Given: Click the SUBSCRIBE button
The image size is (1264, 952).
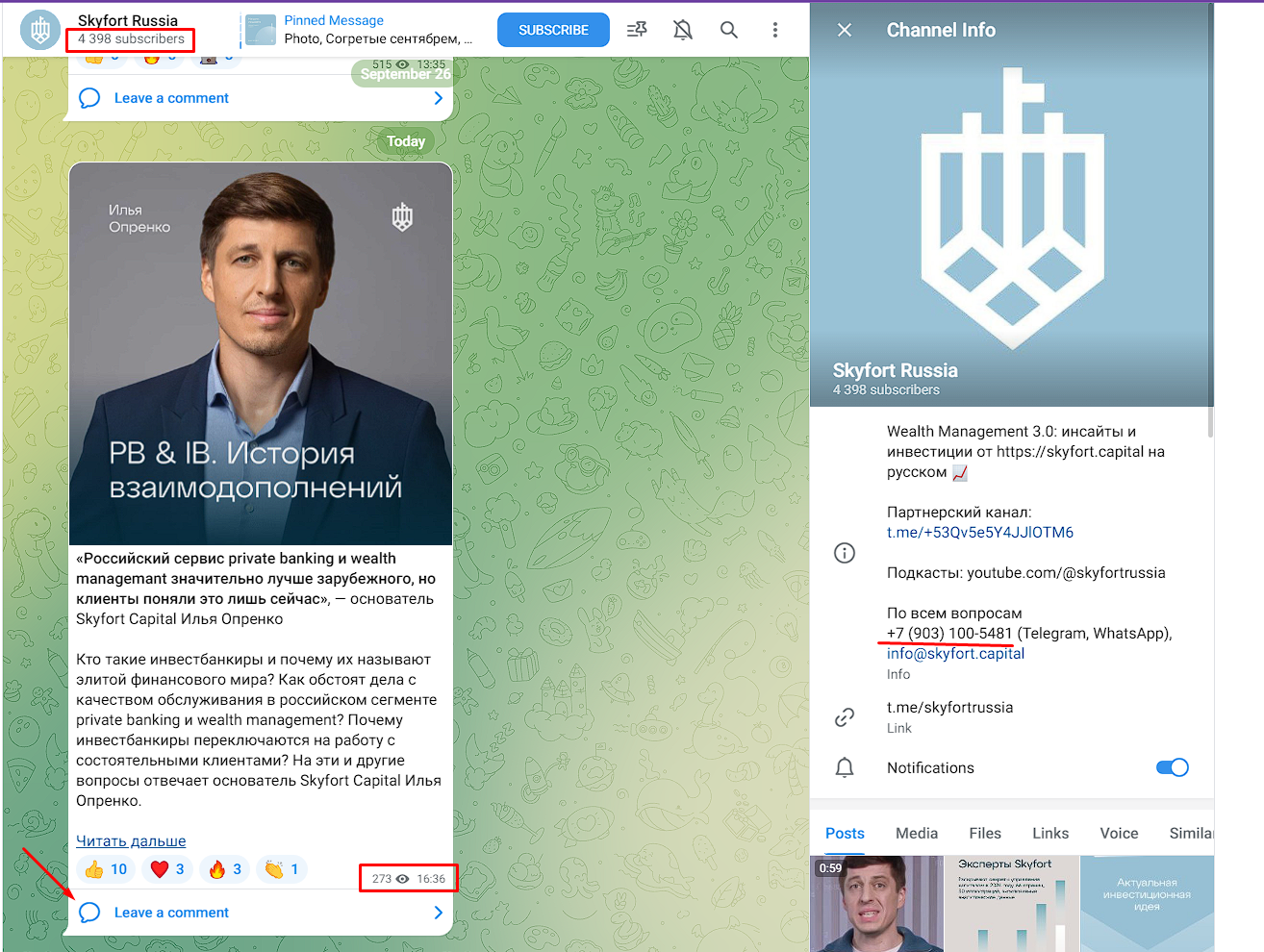Looking at the screenshot, I should (553, 30).
